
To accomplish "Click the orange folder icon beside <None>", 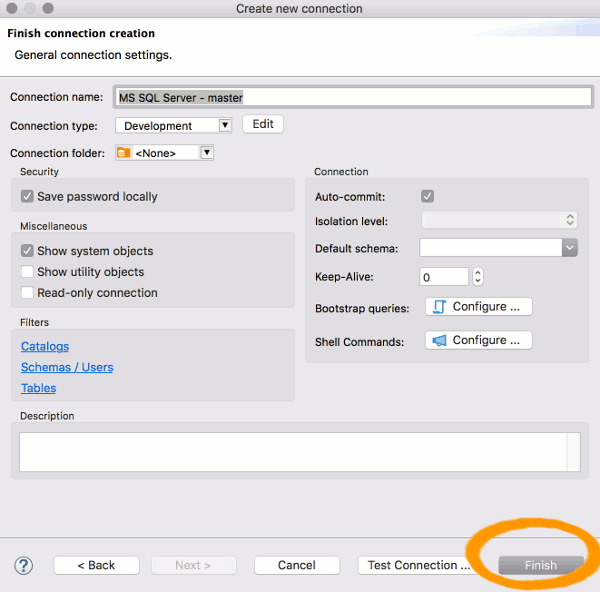I will click(x=123, y=153).
